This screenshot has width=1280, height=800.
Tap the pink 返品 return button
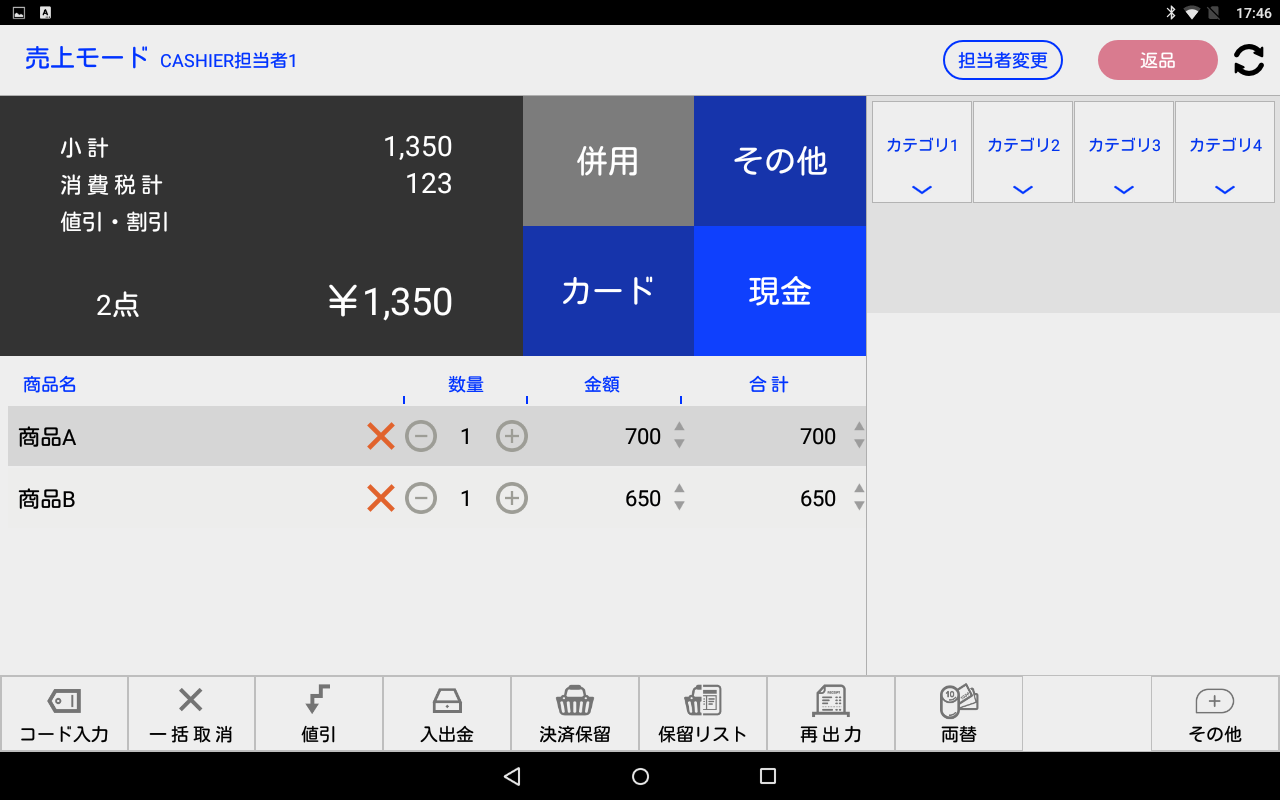point(1158,60)
